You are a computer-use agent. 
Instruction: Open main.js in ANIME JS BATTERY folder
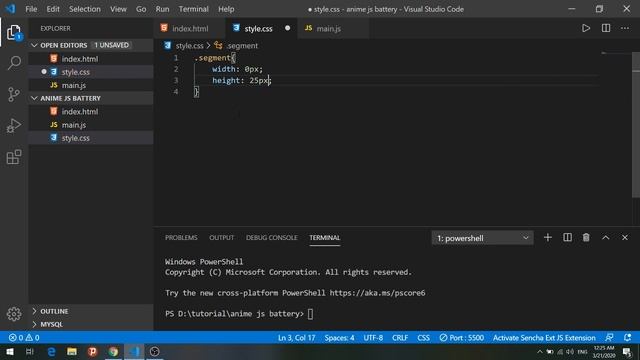point(91,125)
